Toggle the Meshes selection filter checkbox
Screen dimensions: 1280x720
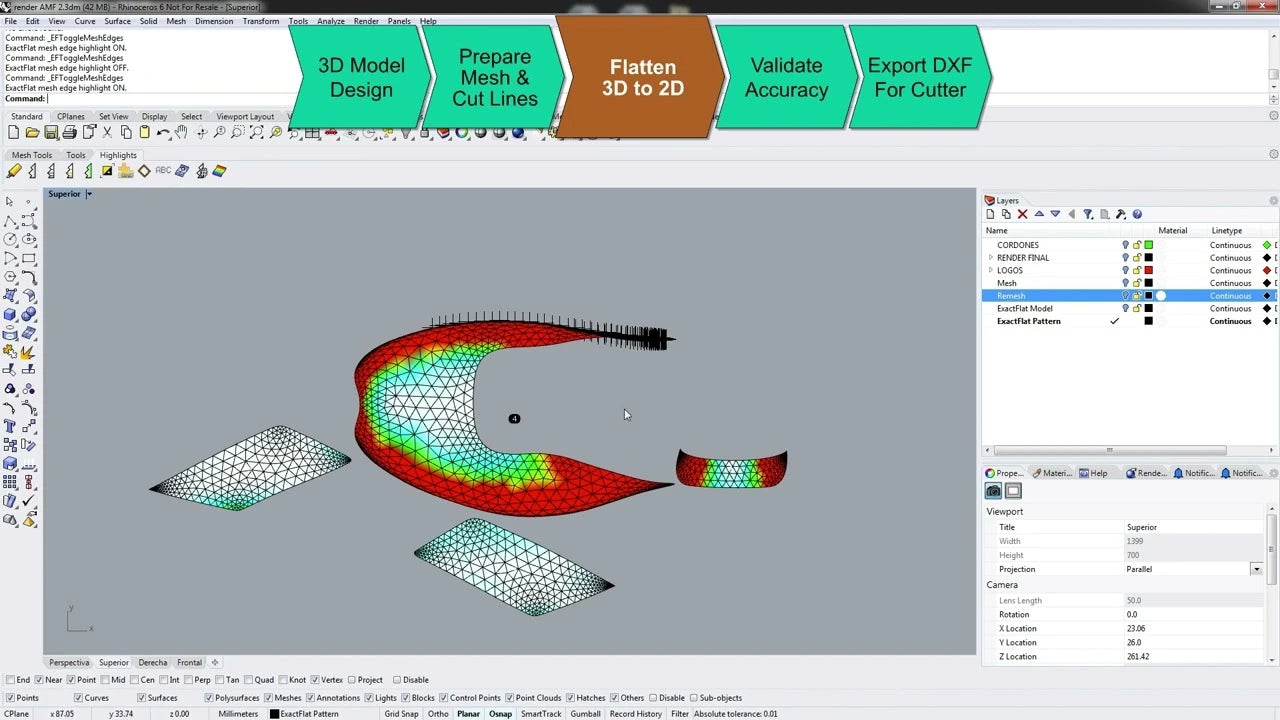268,698
